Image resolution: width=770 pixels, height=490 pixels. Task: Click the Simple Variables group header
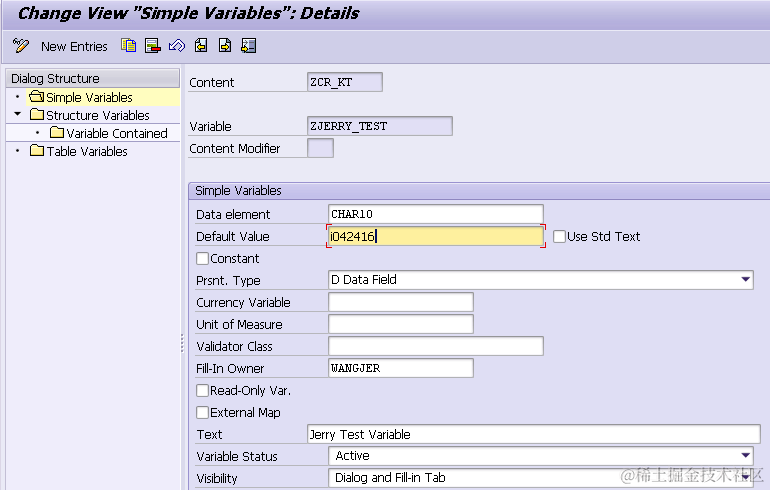point(479,191)
